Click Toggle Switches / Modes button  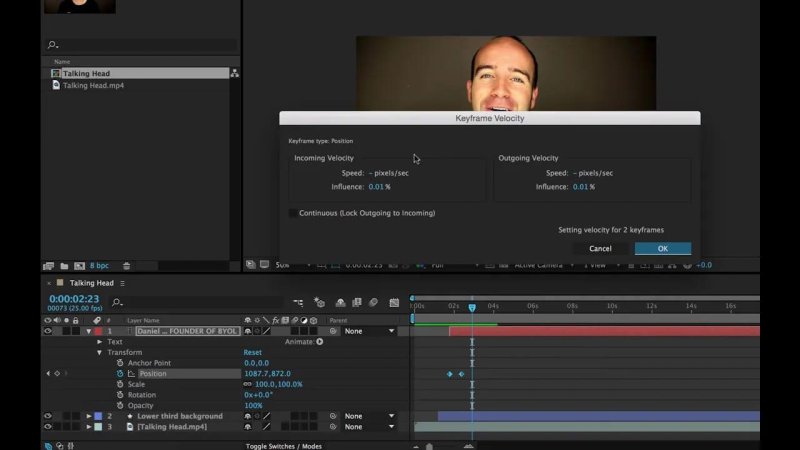tap(284, 446)
